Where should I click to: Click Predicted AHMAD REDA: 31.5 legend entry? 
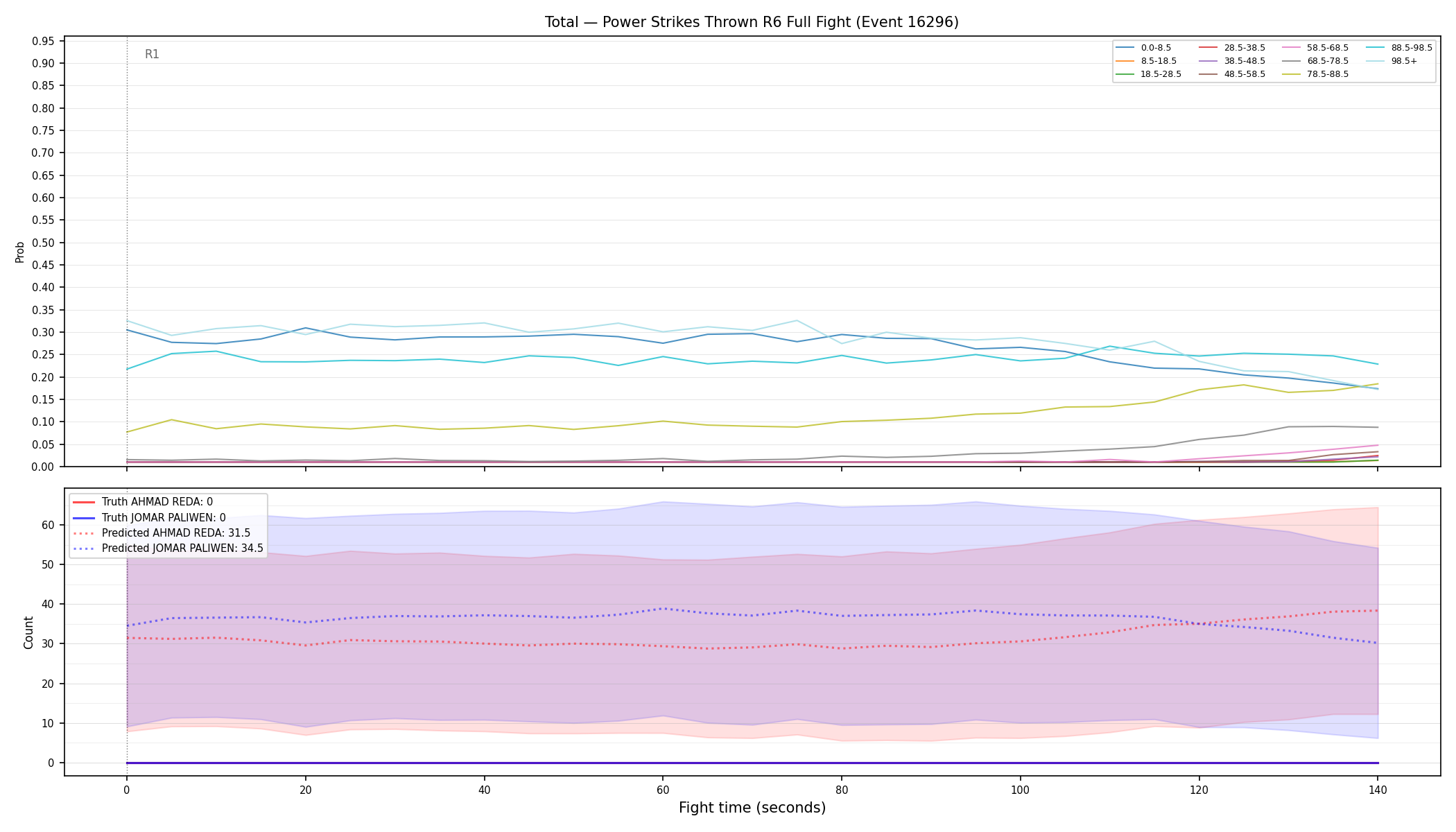pos(162,533)
